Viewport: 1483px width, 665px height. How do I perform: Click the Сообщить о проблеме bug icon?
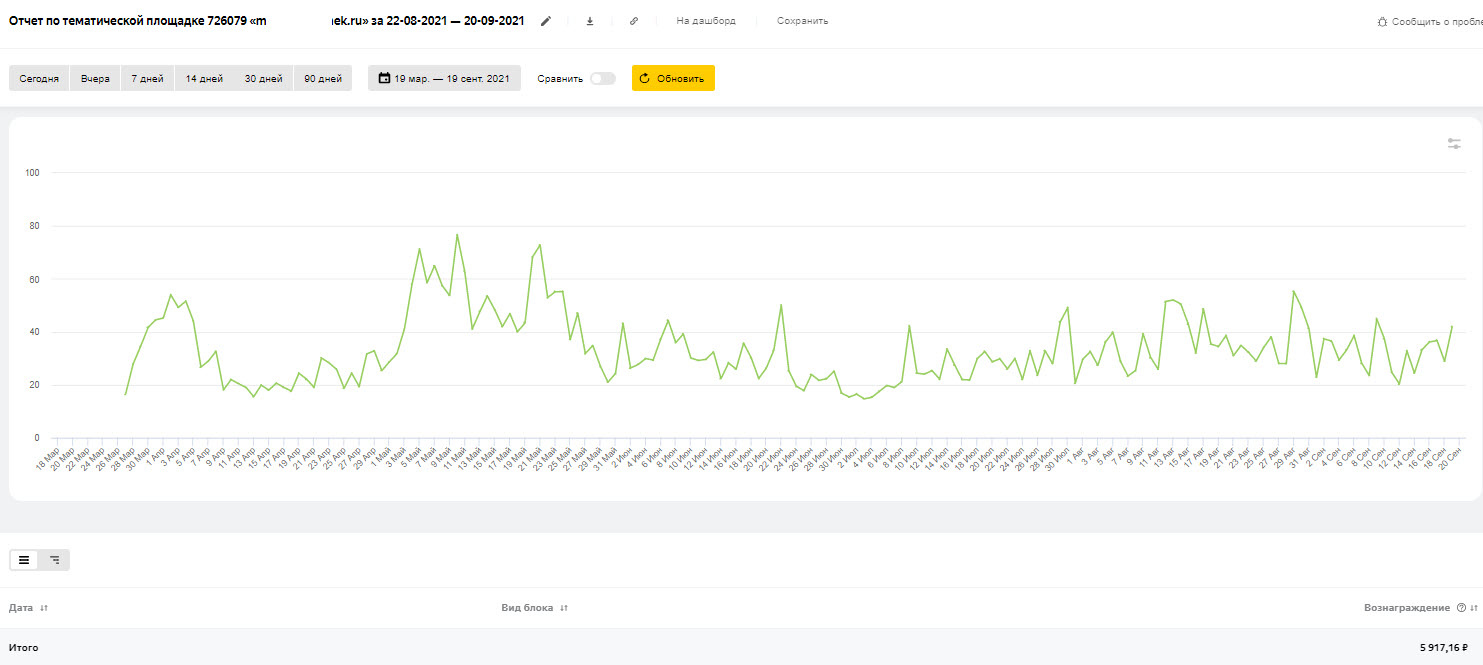pos(1382,21)
